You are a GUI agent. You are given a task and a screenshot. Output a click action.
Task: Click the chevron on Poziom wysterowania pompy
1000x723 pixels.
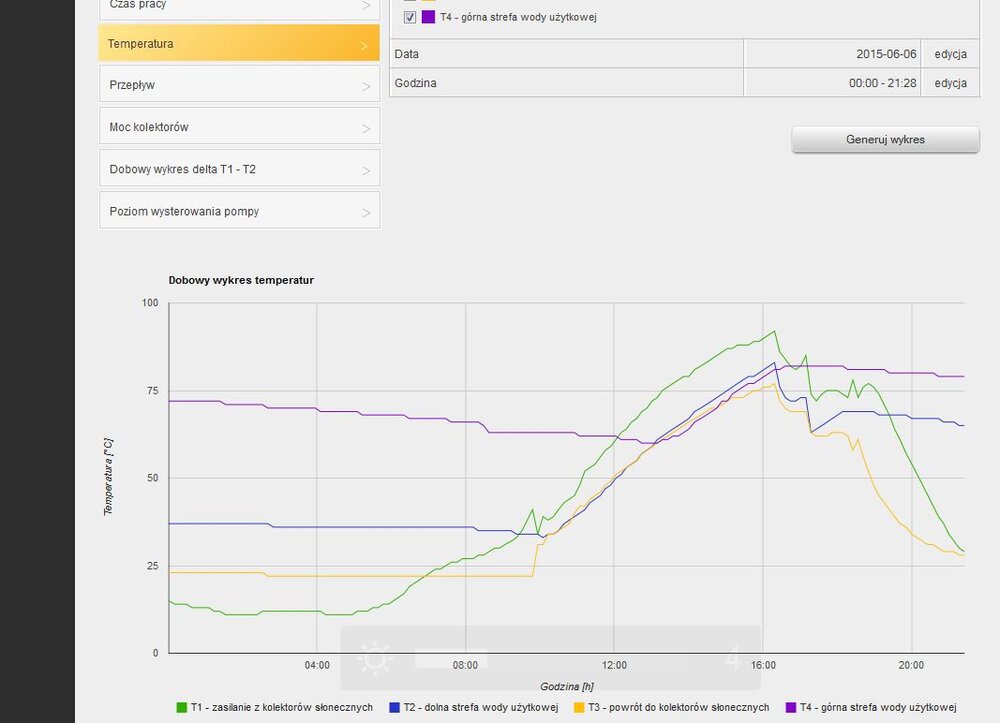point(366,213)
